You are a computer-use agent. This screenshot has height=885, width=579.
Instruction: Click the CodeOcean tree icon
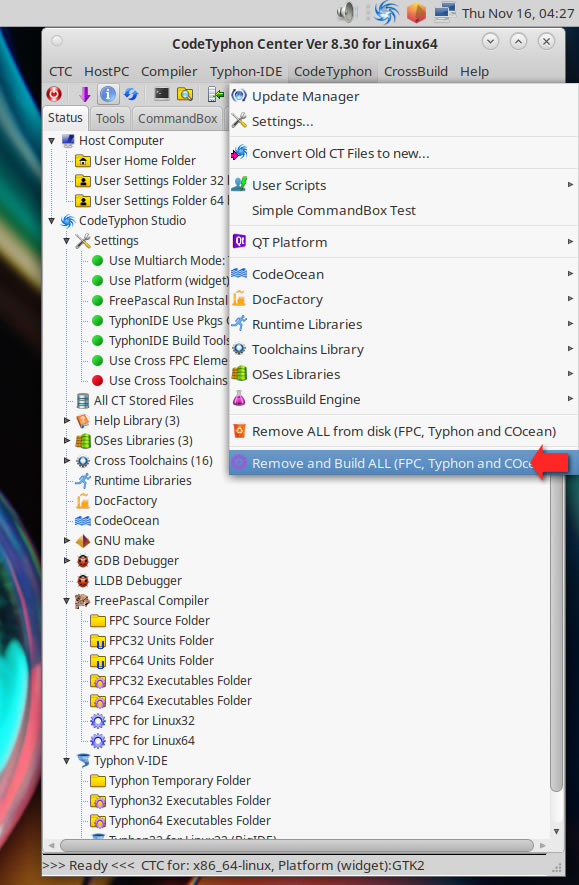(x=83, y=521)
